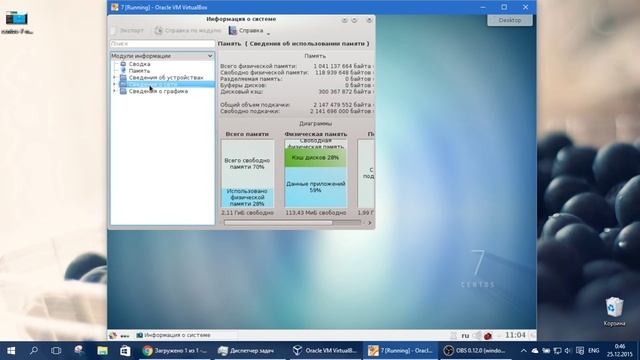This screenshot has height=360, width=640.
Task: Switch to Oracle VM VirtualBox manager taskbar item
Action: coord(325,351)
